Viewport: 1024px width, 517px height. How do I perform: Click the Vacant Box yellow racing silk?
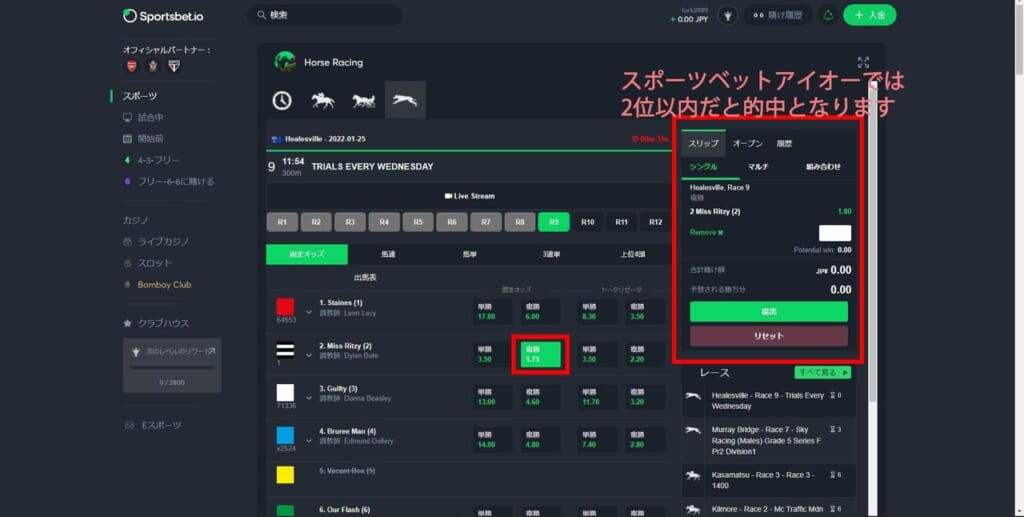[x=285, y=475]
